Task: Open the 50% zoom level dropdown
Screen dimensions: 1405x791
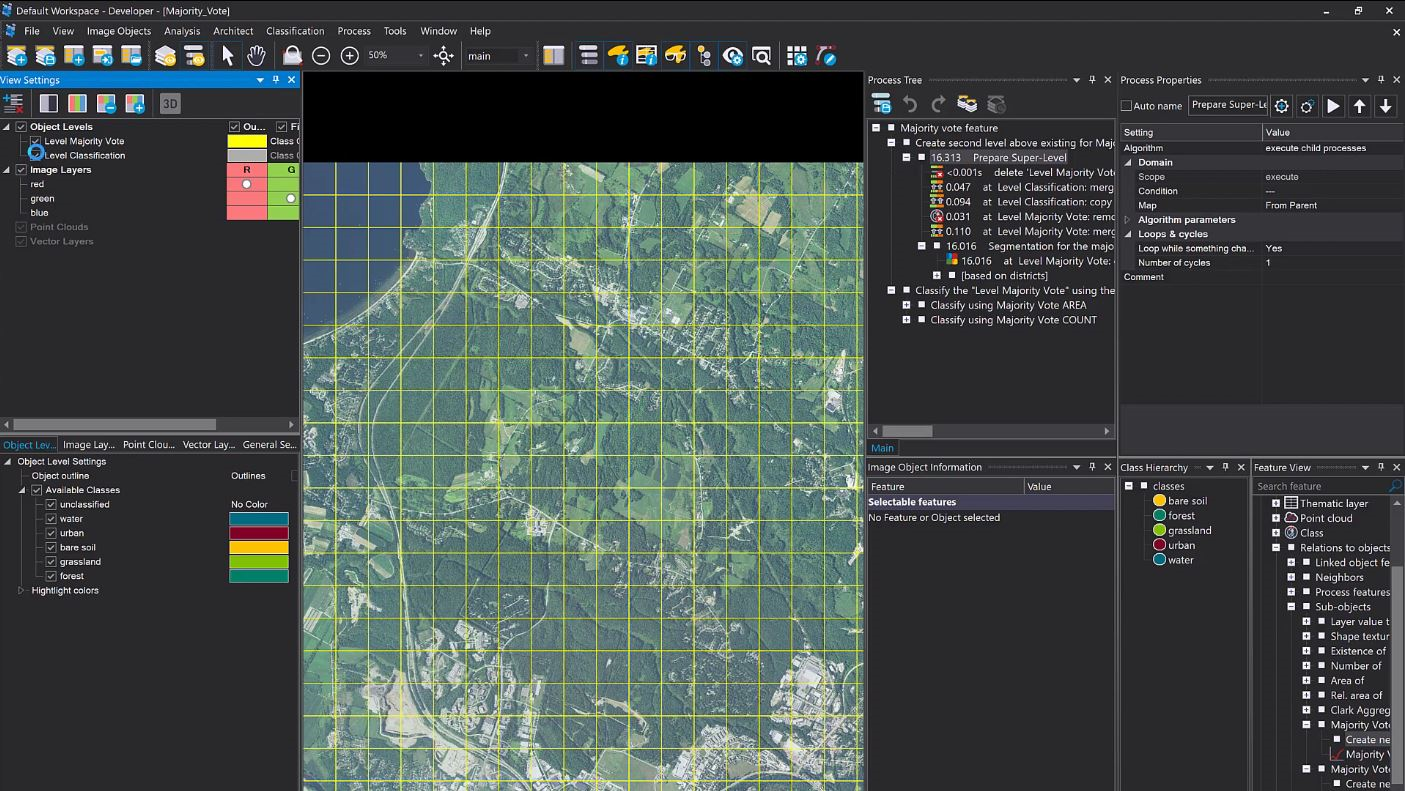Action: [x=420, y=56]
